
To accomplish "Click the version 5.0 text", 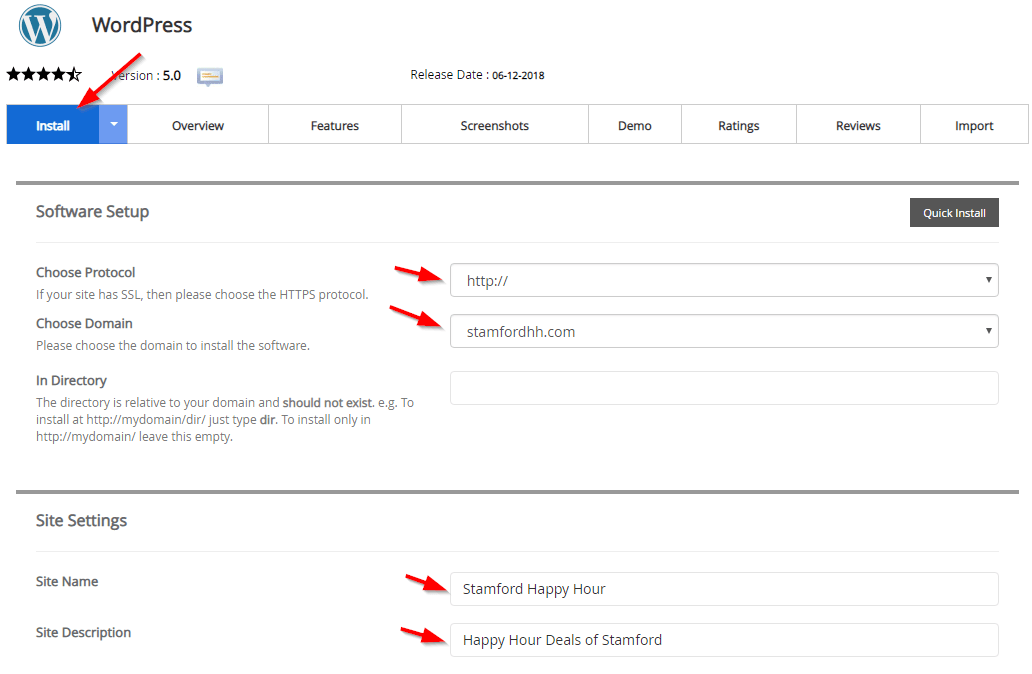I will [x=146, y=76].
